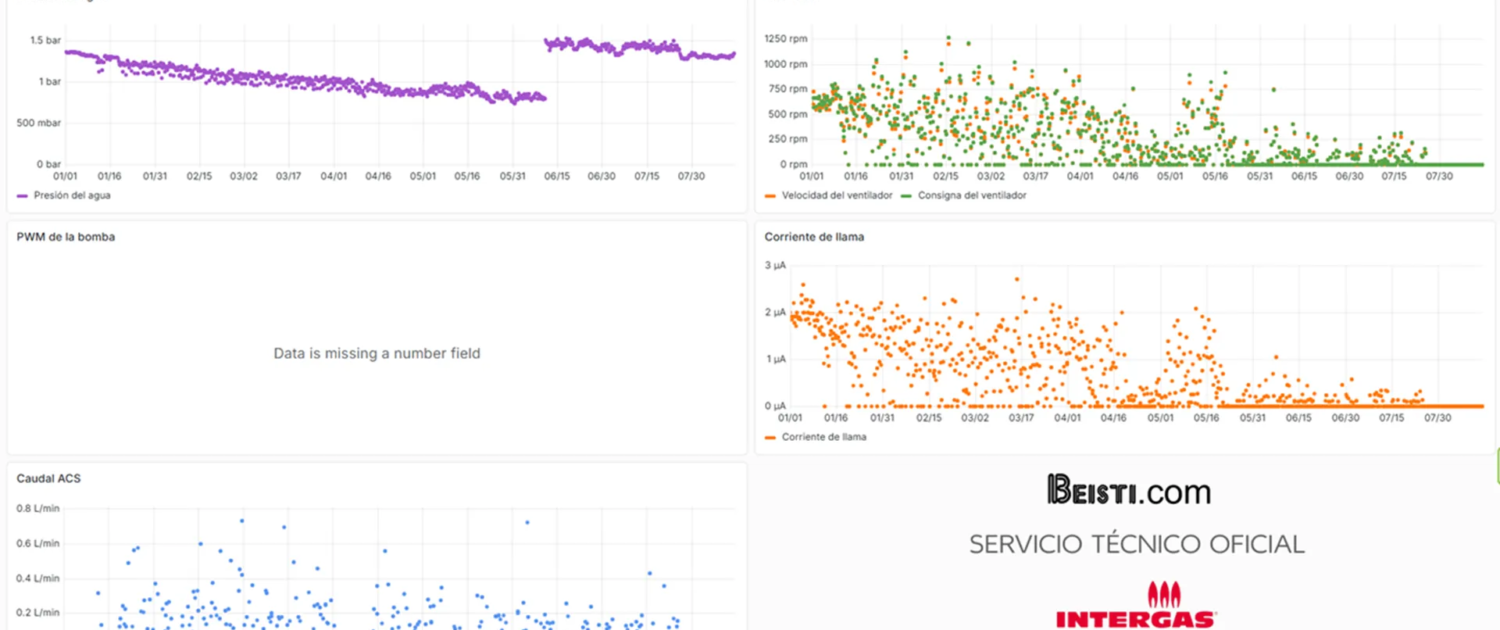Click the 3 µA axis label
Viewport: 1500px width, 630px height.
tap(775, 265)
